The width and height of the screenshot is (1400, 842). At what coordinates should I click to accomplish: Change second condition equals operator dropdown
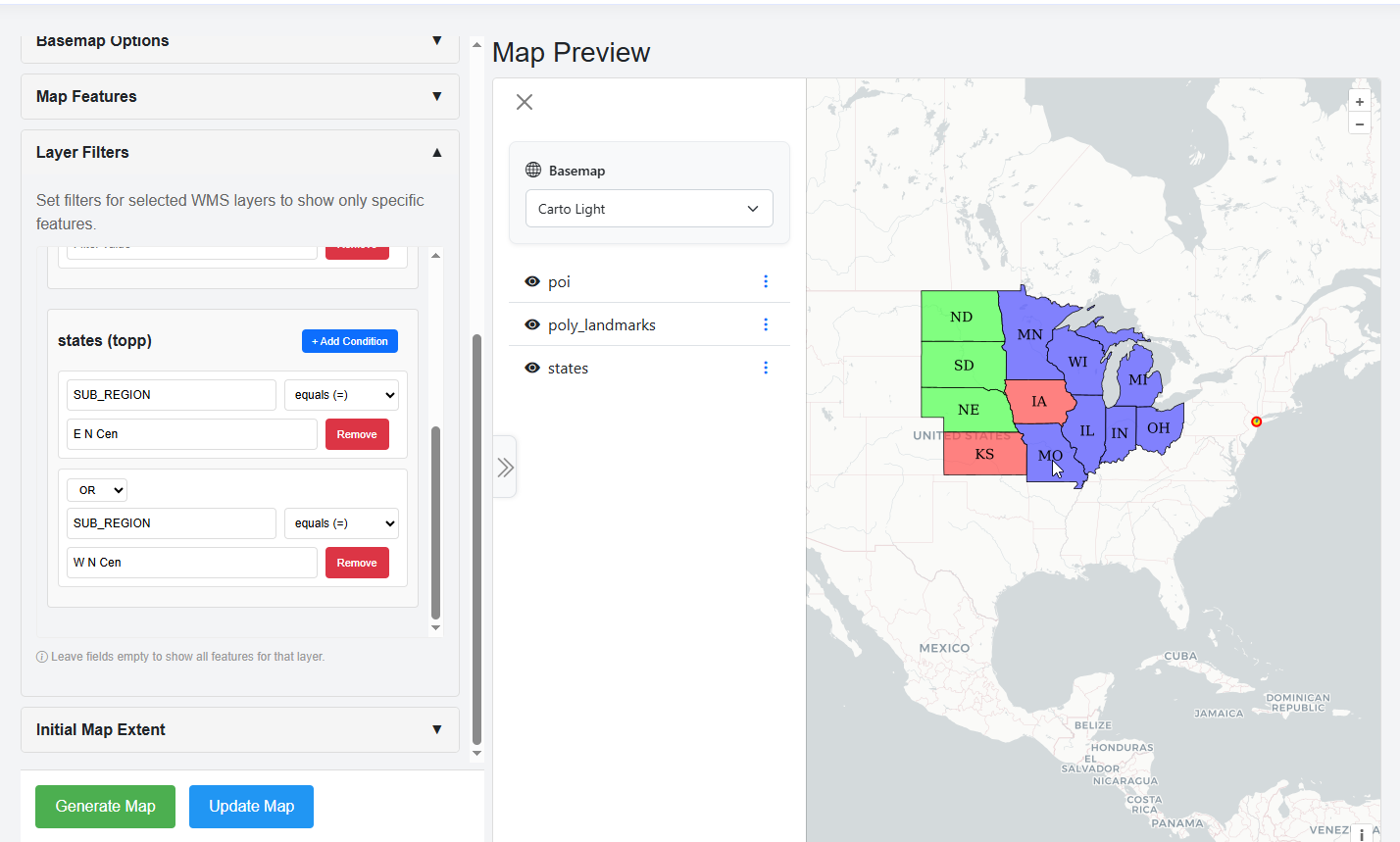[x=341, y=523]
